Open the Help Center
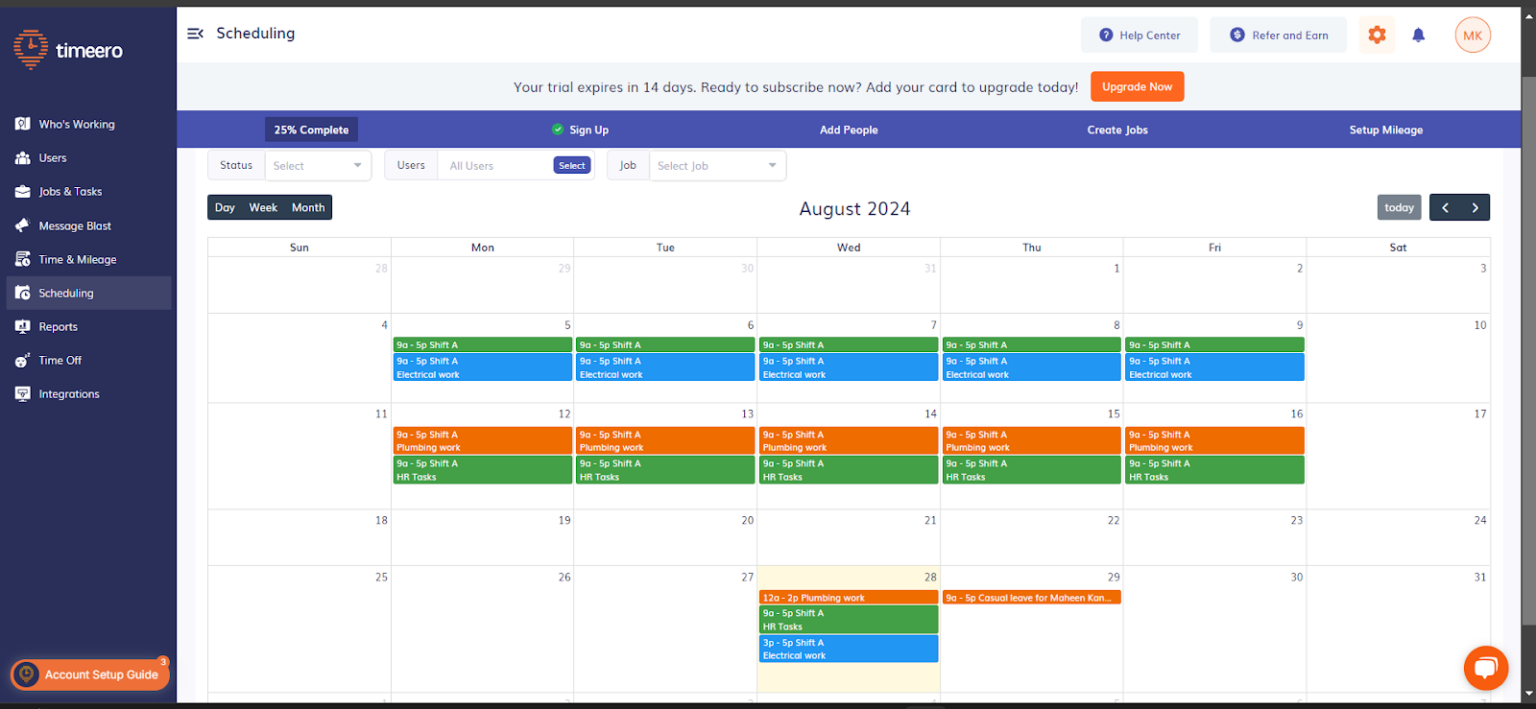 point(1139,34)
